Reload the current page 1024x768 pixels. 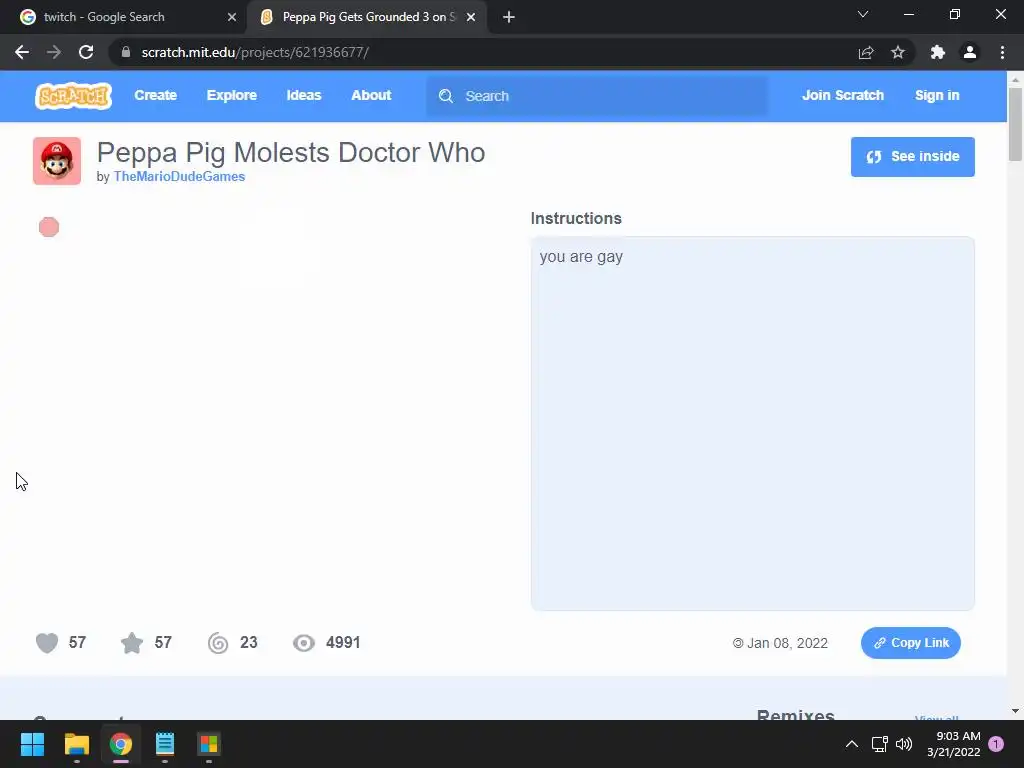(86, 52)
